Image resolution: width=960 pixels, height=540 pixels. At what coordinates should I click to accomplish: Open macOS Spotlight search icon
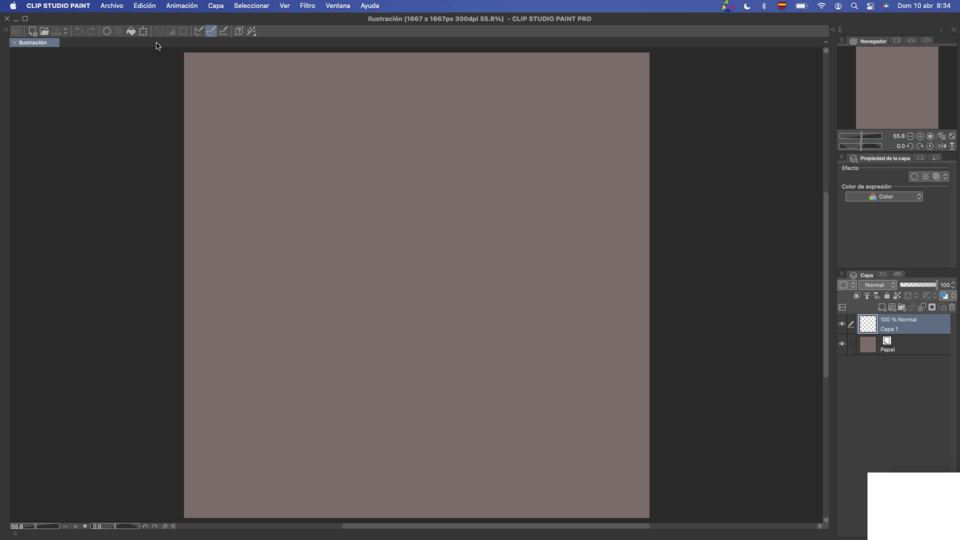[854, 6]
